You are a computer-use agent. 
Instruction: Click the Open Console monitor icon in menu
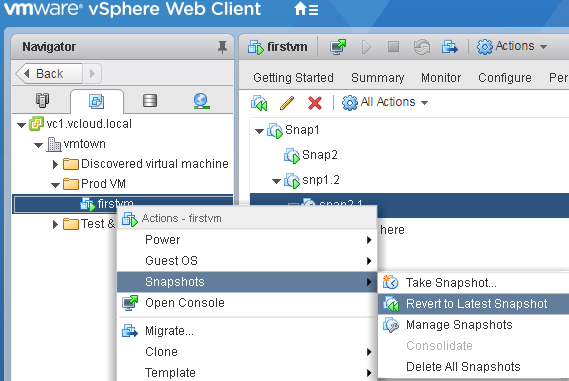130,303
